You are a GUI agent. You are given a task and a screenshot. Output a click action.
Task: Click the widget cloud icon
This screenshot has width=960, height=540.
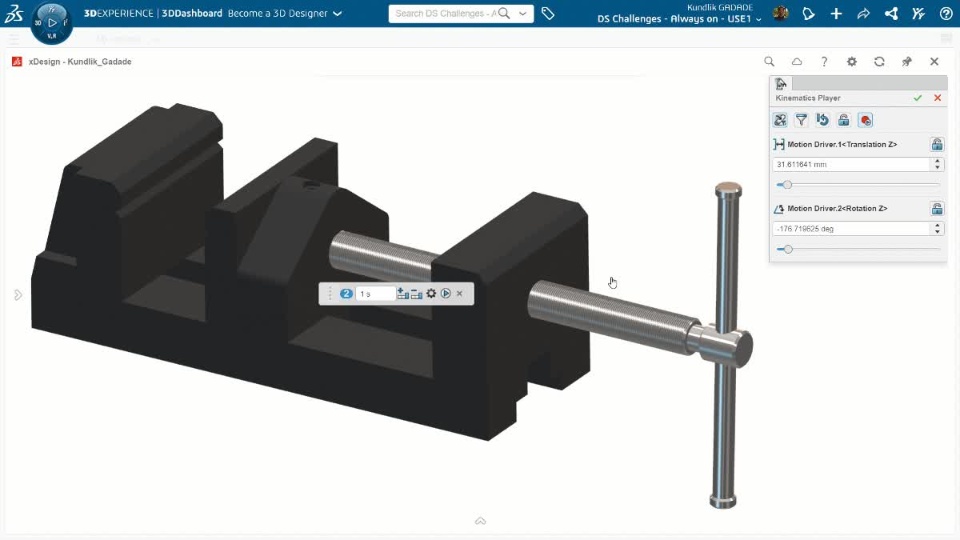pos(797,61)
